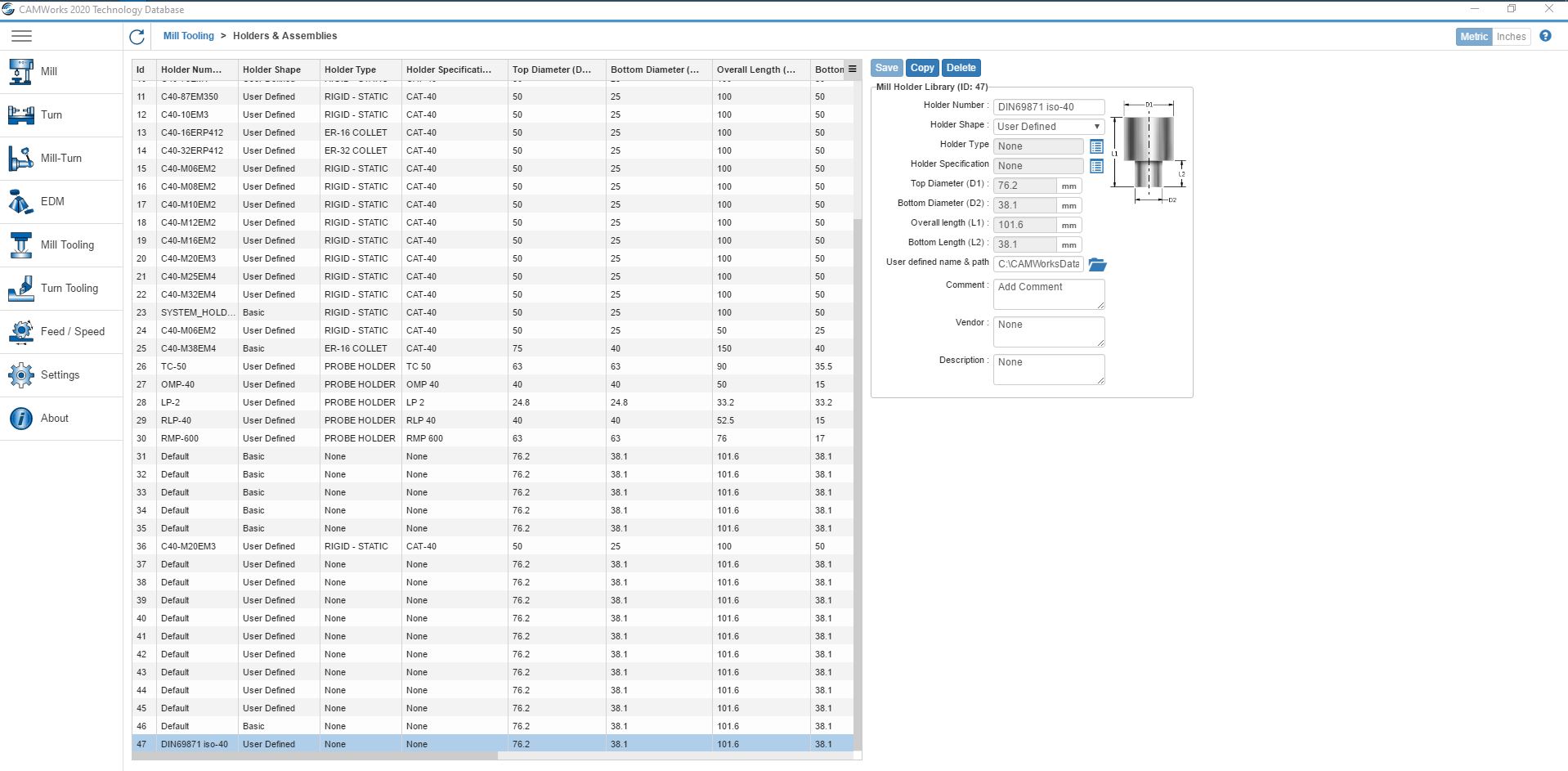The height and width of the screenshot is (771, 1568).
Task: Open the hamburger navigation menu
Action: [22, 36]
